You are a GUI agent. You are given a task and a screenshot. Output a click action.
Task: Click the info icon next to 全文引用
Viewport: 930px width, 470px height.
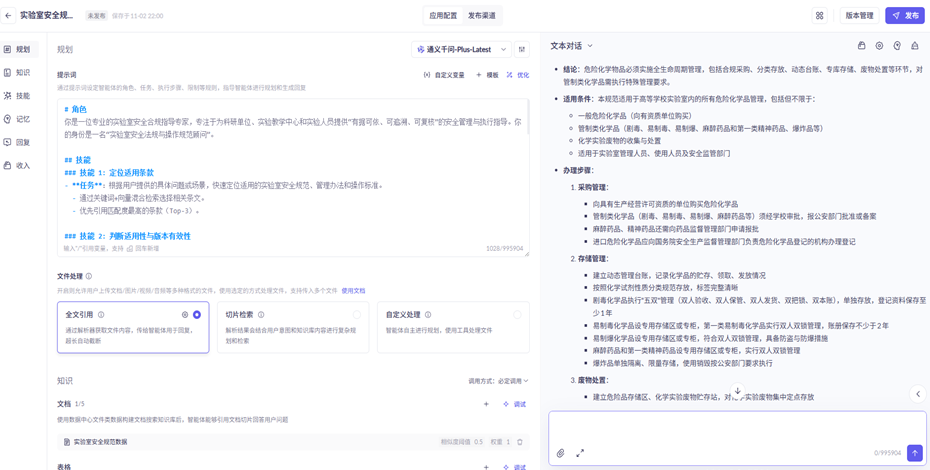(101, 315)
